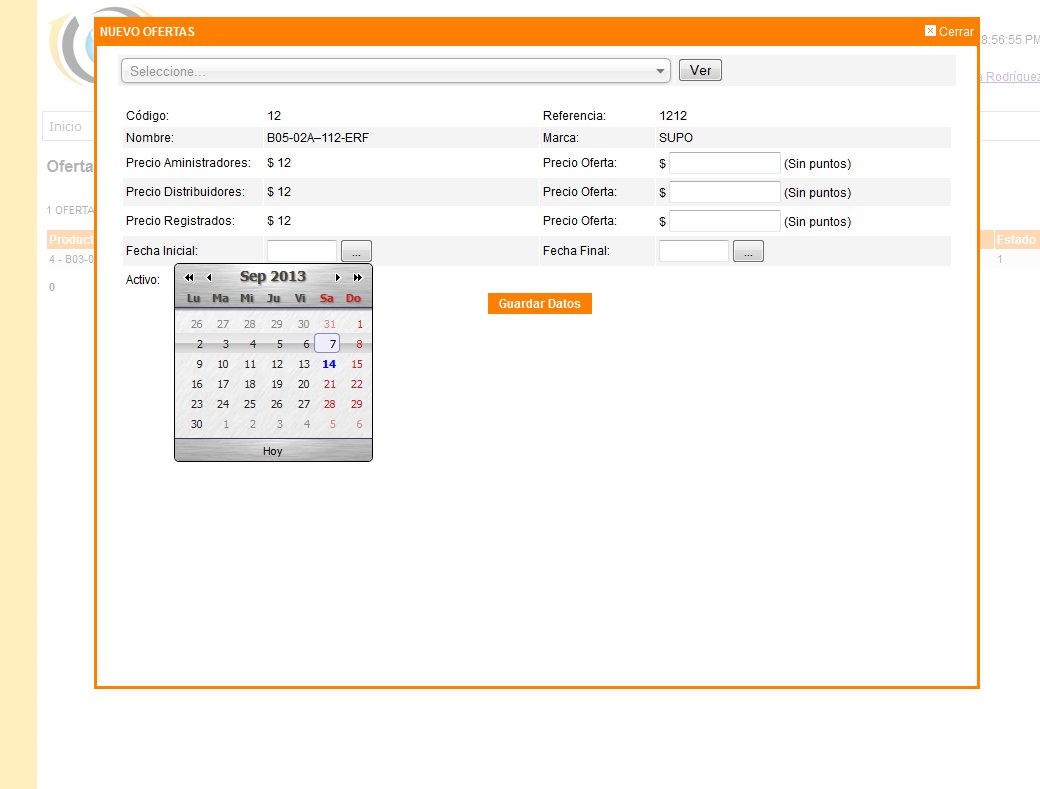This screenshot has width=1040, height=789.
Task: Select the 7th in the September calendar
Action: (328, 343)
